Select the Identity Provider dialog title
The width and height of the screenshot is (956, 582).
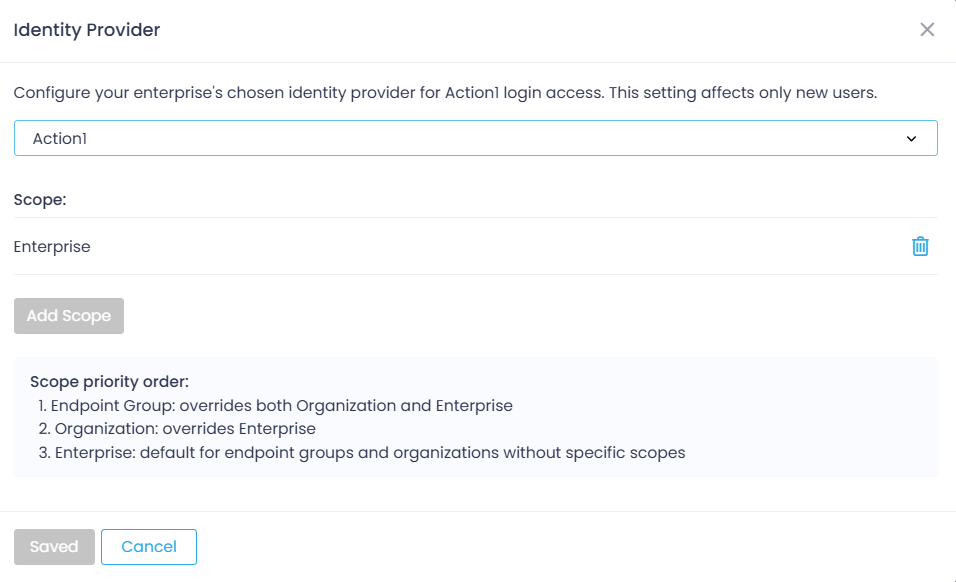click(86, 30)
